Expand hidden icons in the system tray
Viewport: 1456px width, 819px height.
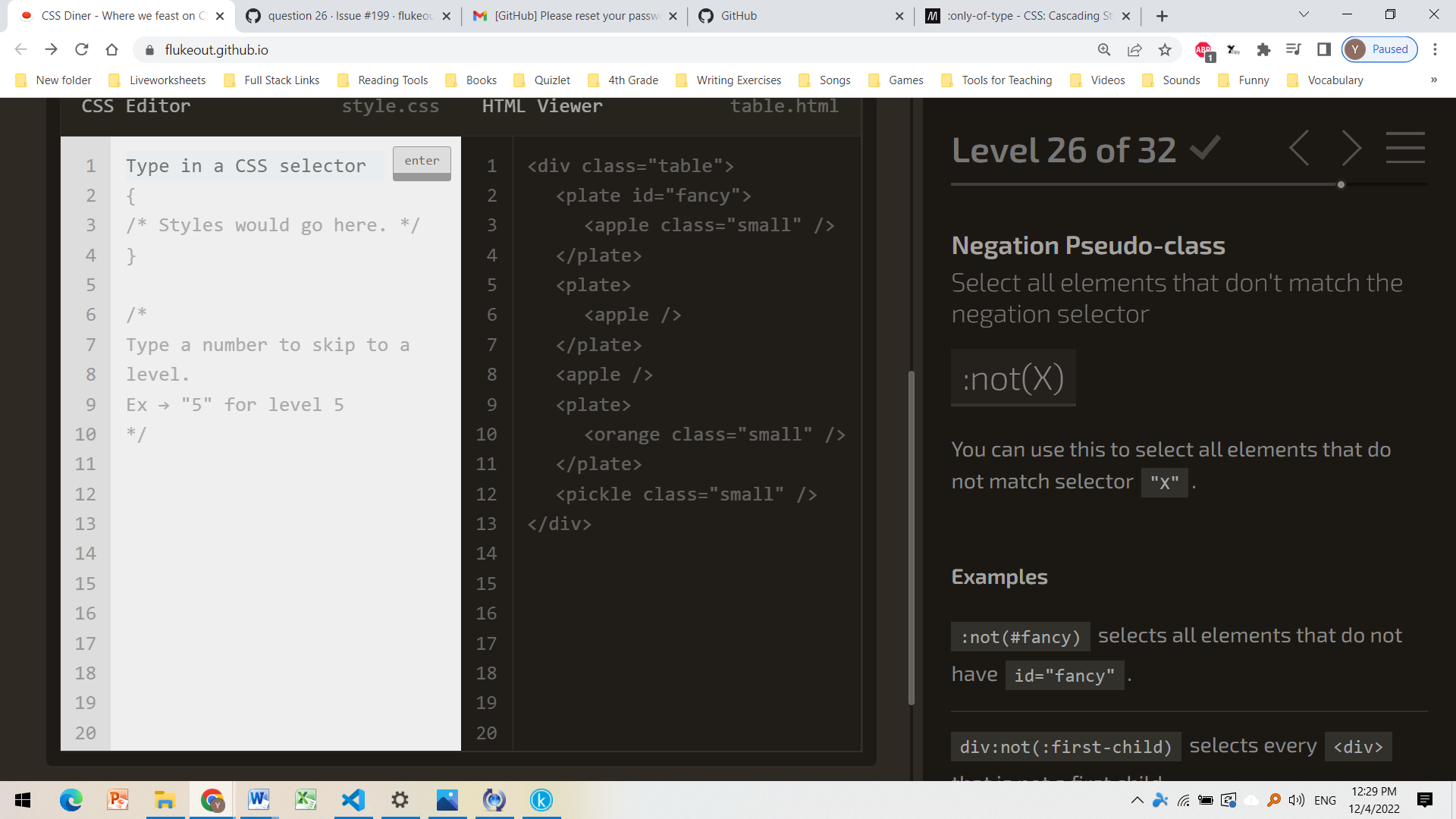point(1137,800)
